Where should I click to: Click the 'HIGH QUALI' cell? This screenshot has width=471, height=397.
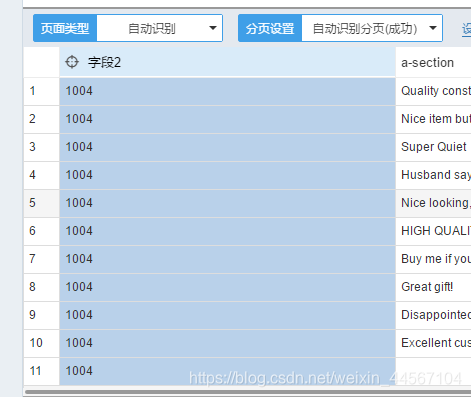click(x=433, y=231)
